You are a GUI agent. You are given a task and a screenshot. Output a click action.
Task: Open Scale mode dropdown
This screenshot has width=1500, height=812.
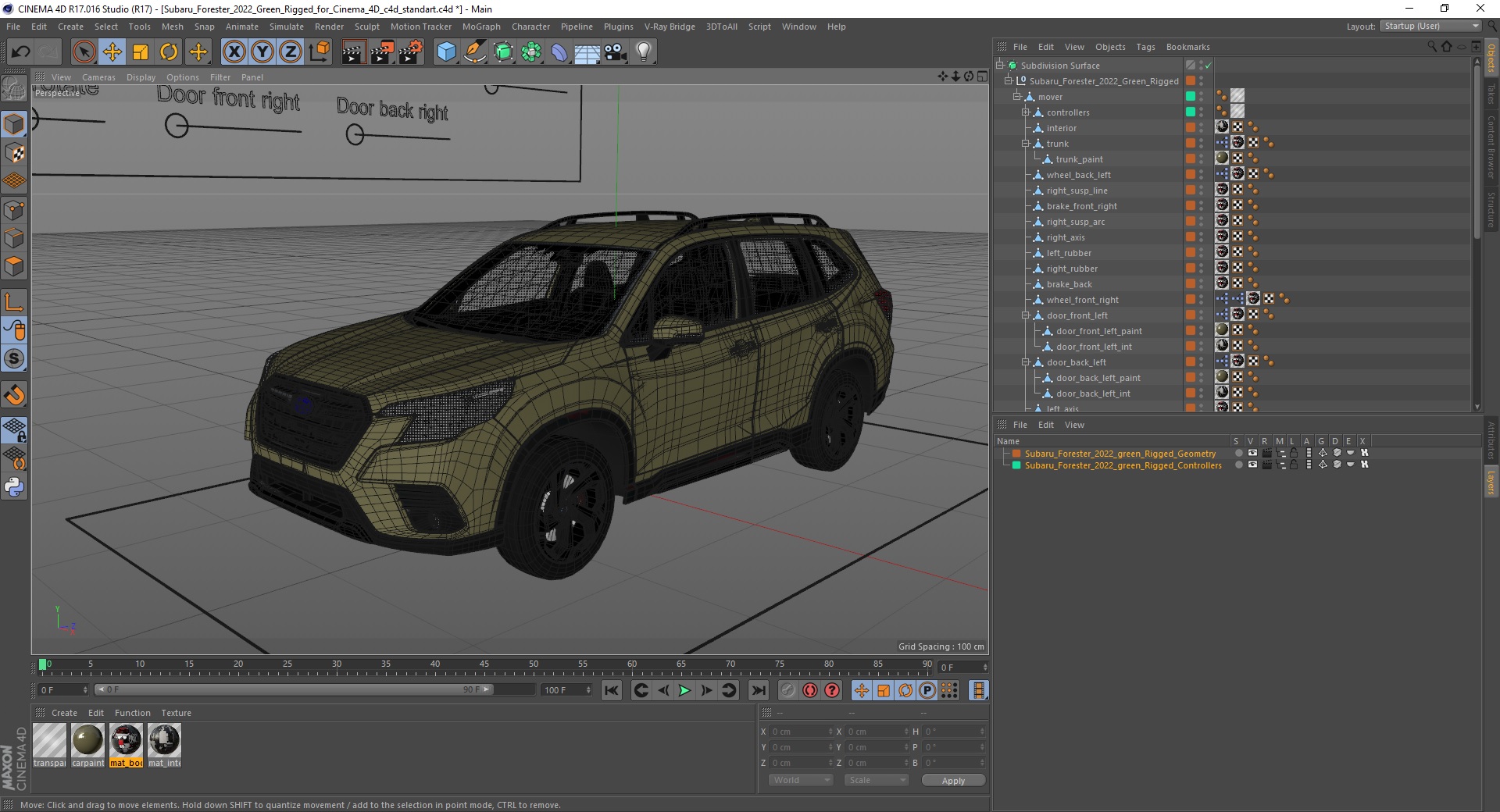[x=877, y=780]
